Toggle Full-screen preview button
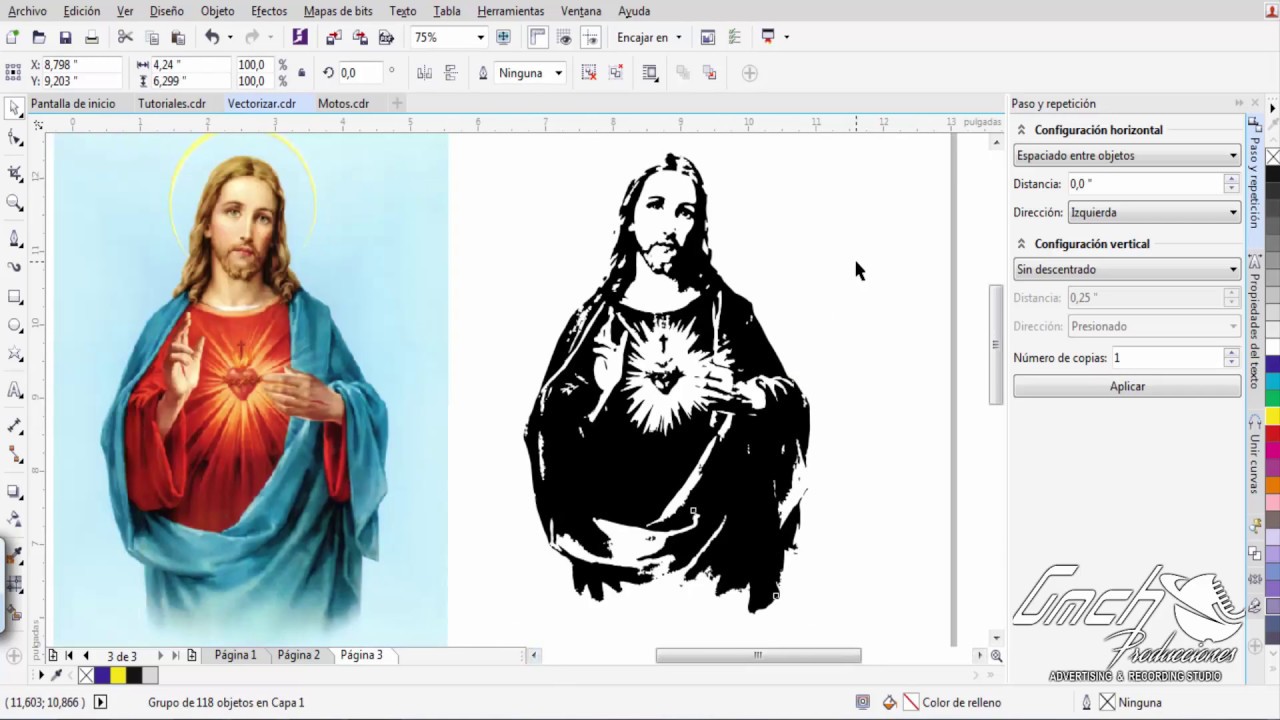1280x720 pixels. coord(504,37)
